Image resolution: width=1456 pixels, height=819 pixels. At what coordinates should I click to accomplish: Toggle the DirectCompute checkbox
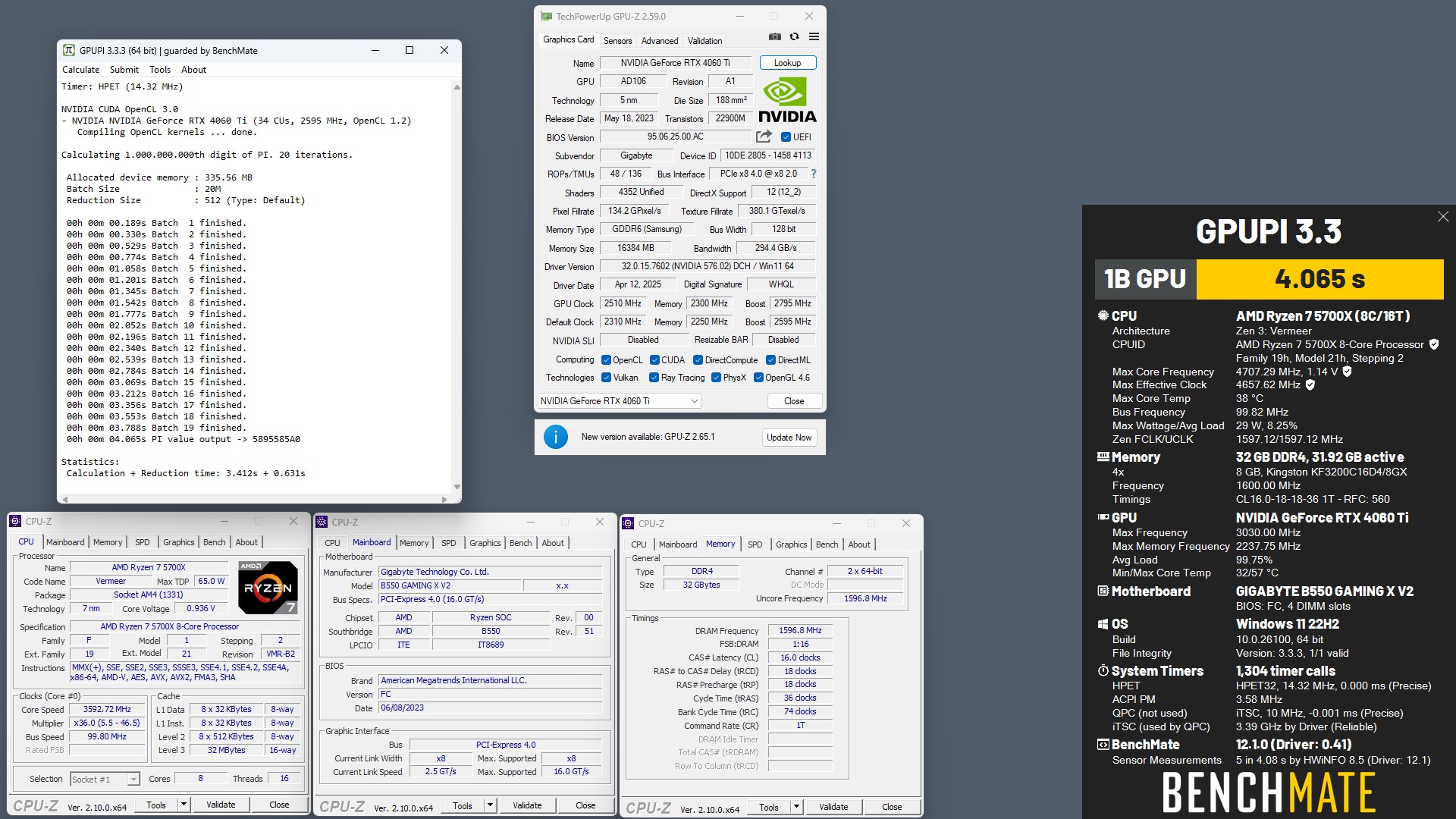pyautogui.click(x=698, y=360)
